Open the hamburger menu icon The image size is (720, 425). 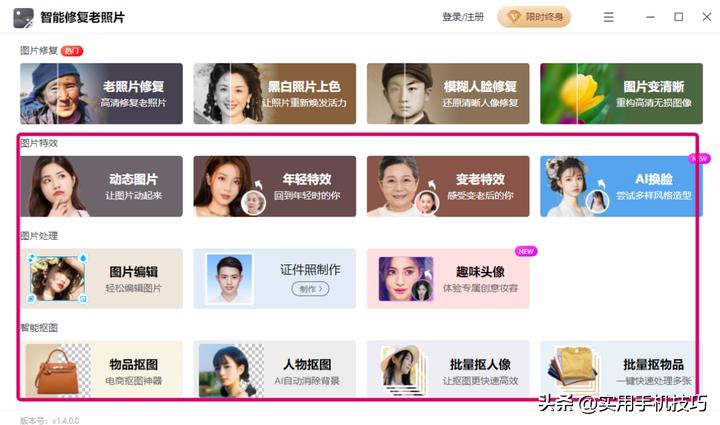pyautogui.click(x=608, y=17)
